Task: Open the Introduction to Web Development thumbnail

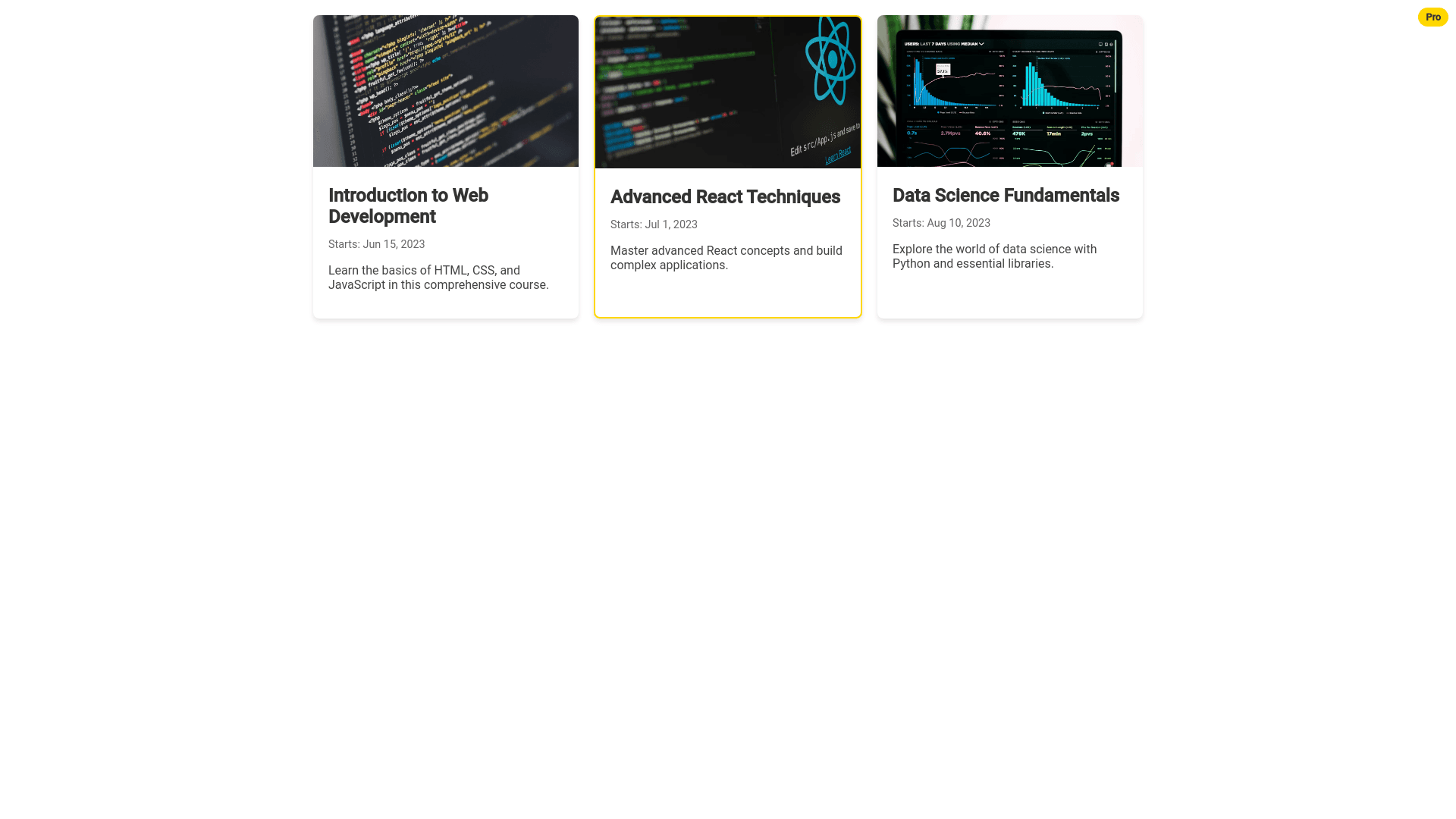Action: point(445,91)
